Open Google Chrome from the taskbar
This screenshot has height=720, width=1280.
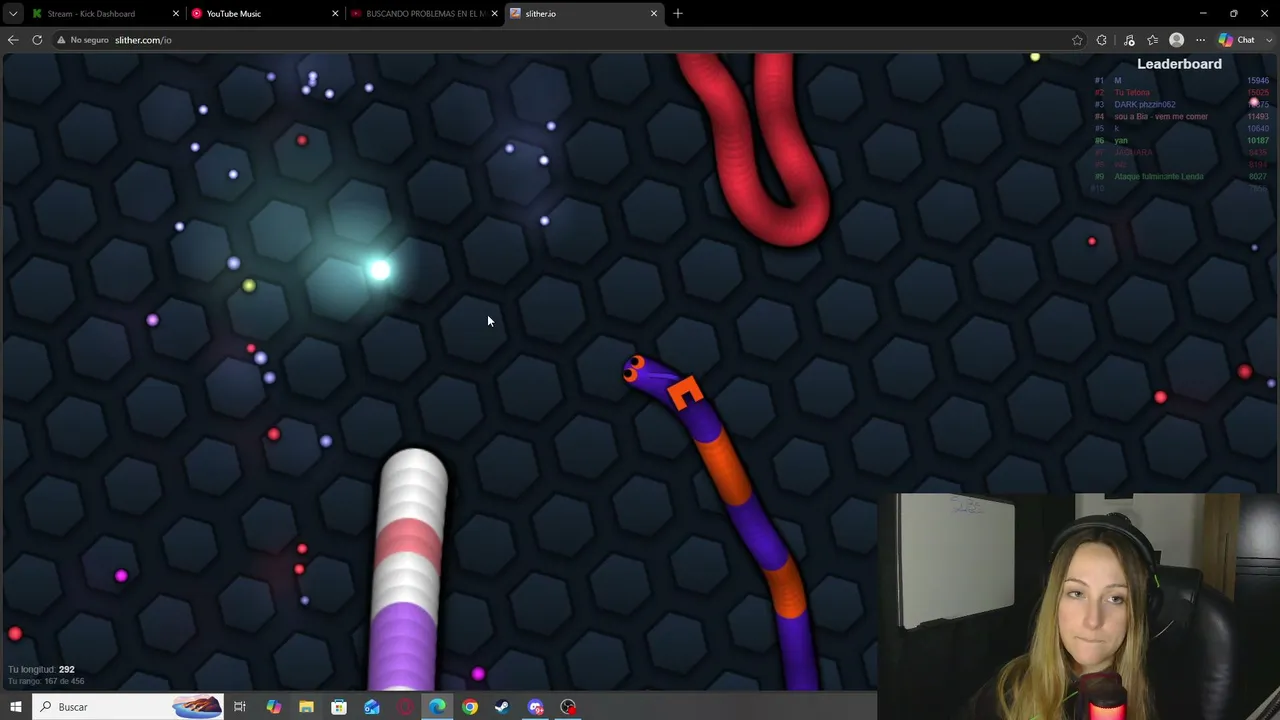tap(470, 707)
